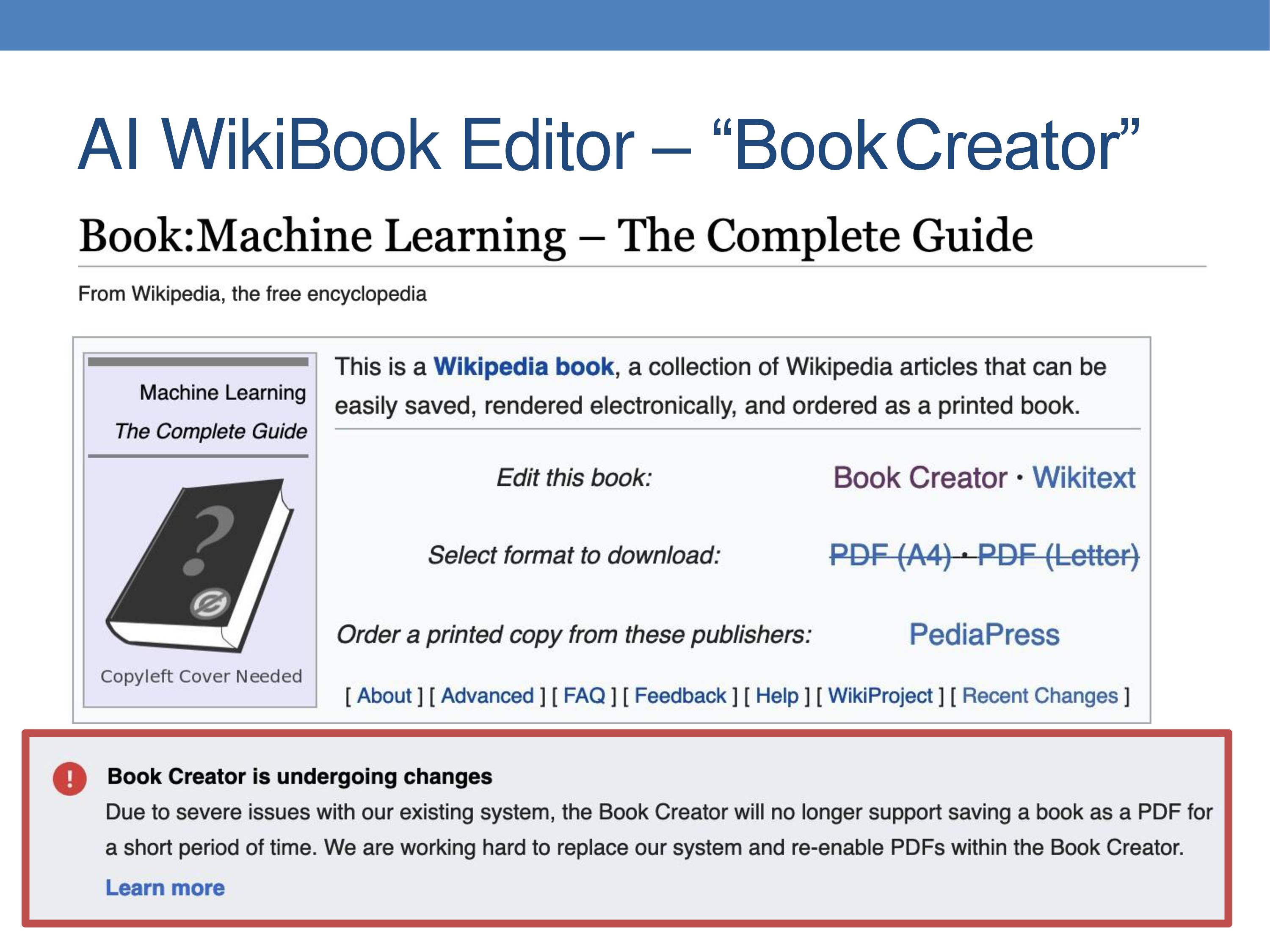
Task: Open the WikiProject link
Action: tap(880, 696)
